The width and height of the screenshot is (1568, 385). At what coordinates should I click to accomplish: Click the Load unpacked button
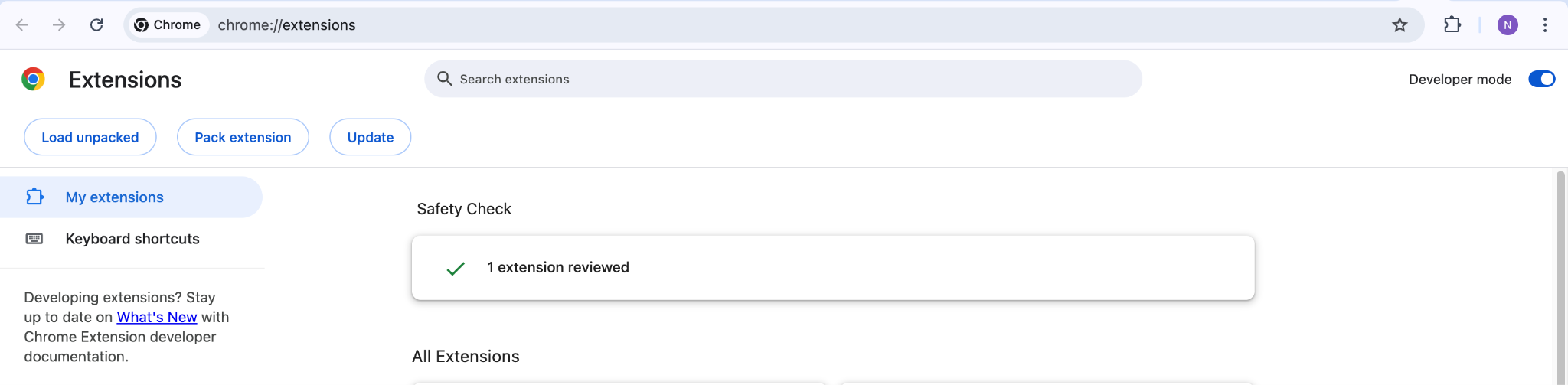(90, 137)
